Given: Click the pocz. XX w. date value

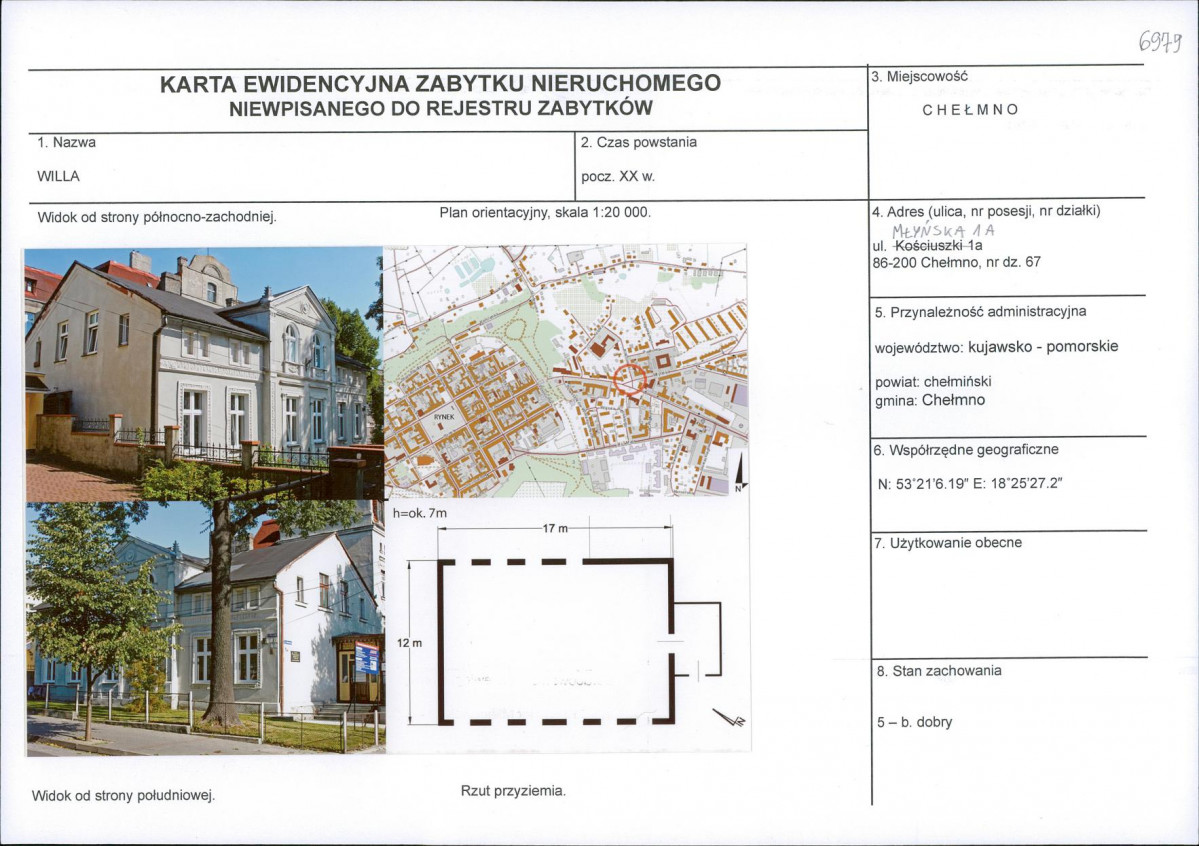Looking at the screenshot, I should click(x=618, y=176).
